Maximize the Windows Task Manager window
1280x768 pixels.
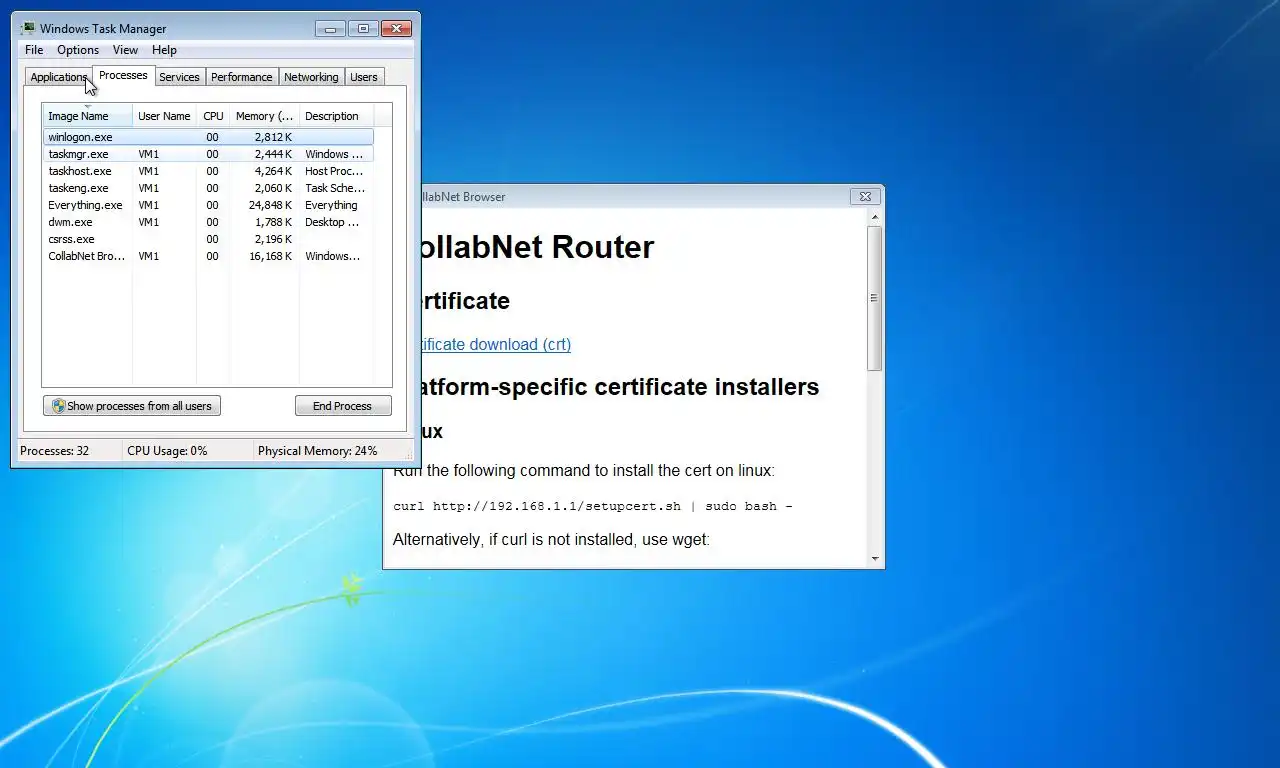(363, 29)
